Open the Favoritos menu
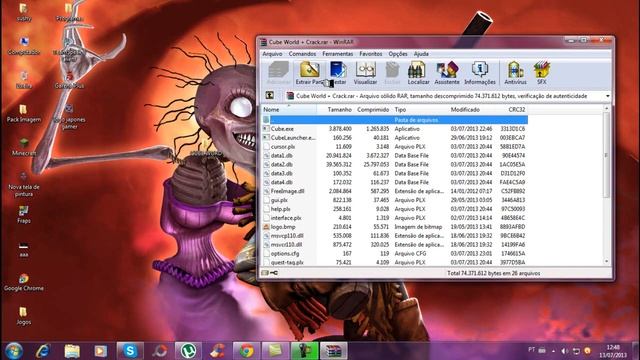Image resolution: width=640 pixels, height=360 pixels. coord(371,53)
